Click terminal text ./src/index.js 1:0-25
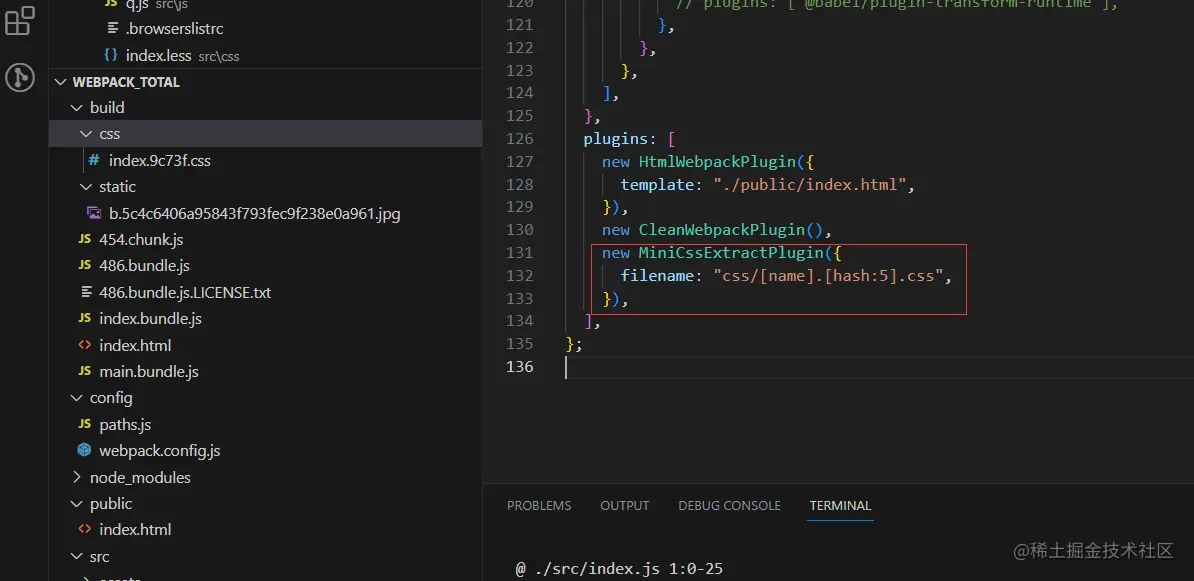Image resolution: width=1194 pixels, height=581 pixels. click(627, 569)
